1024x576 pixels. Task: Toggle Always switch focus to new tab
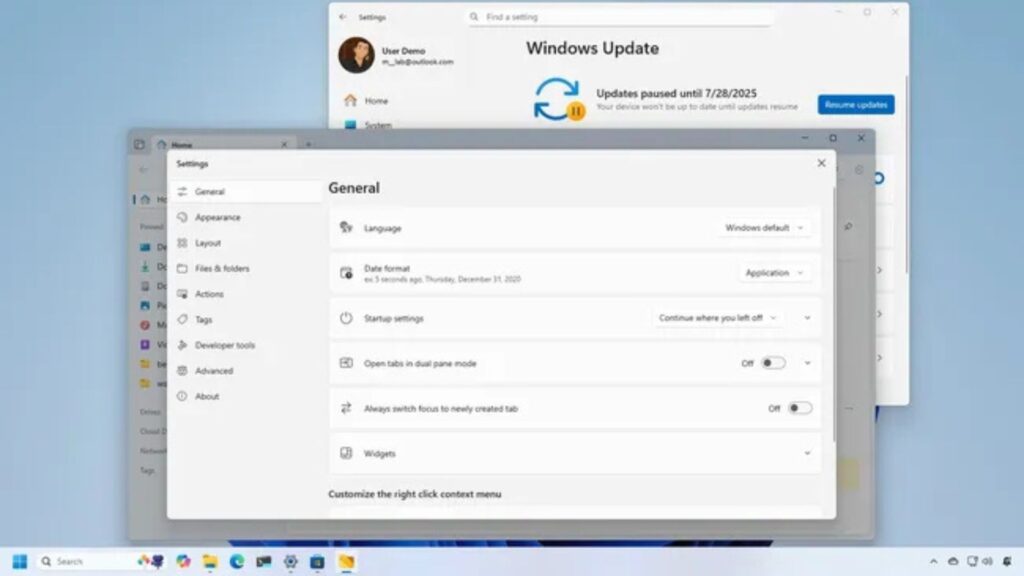pyautogui.click(x=799, y=408)
